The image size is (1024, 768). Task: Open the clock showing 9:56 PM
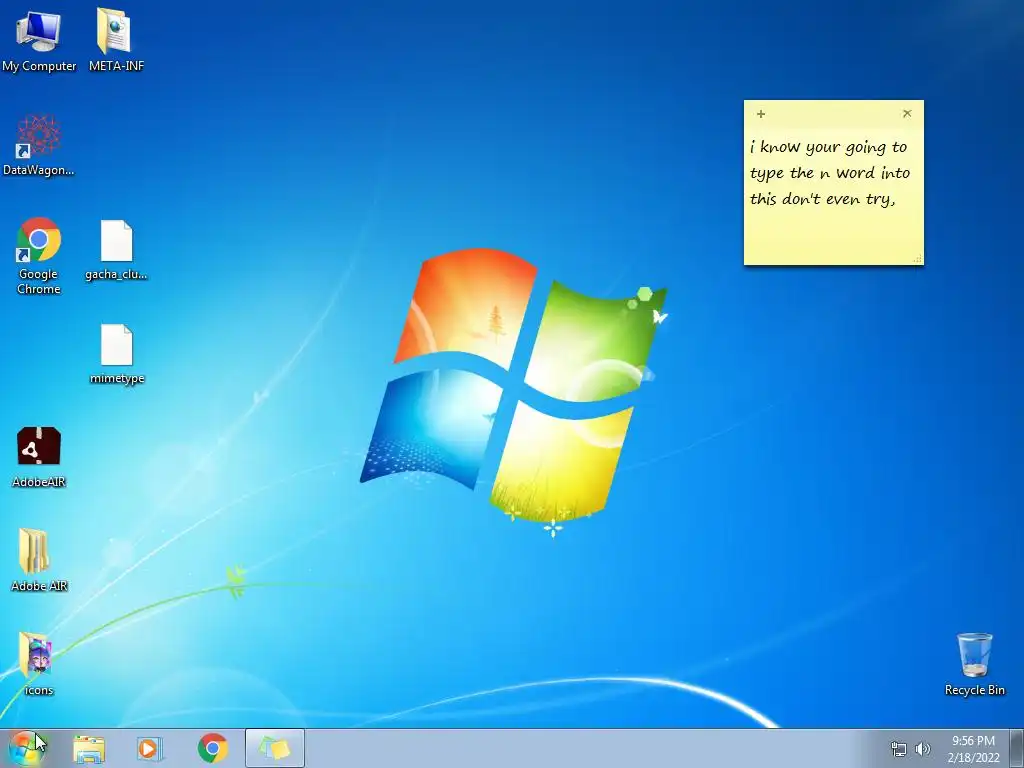[x=973, y=749]
